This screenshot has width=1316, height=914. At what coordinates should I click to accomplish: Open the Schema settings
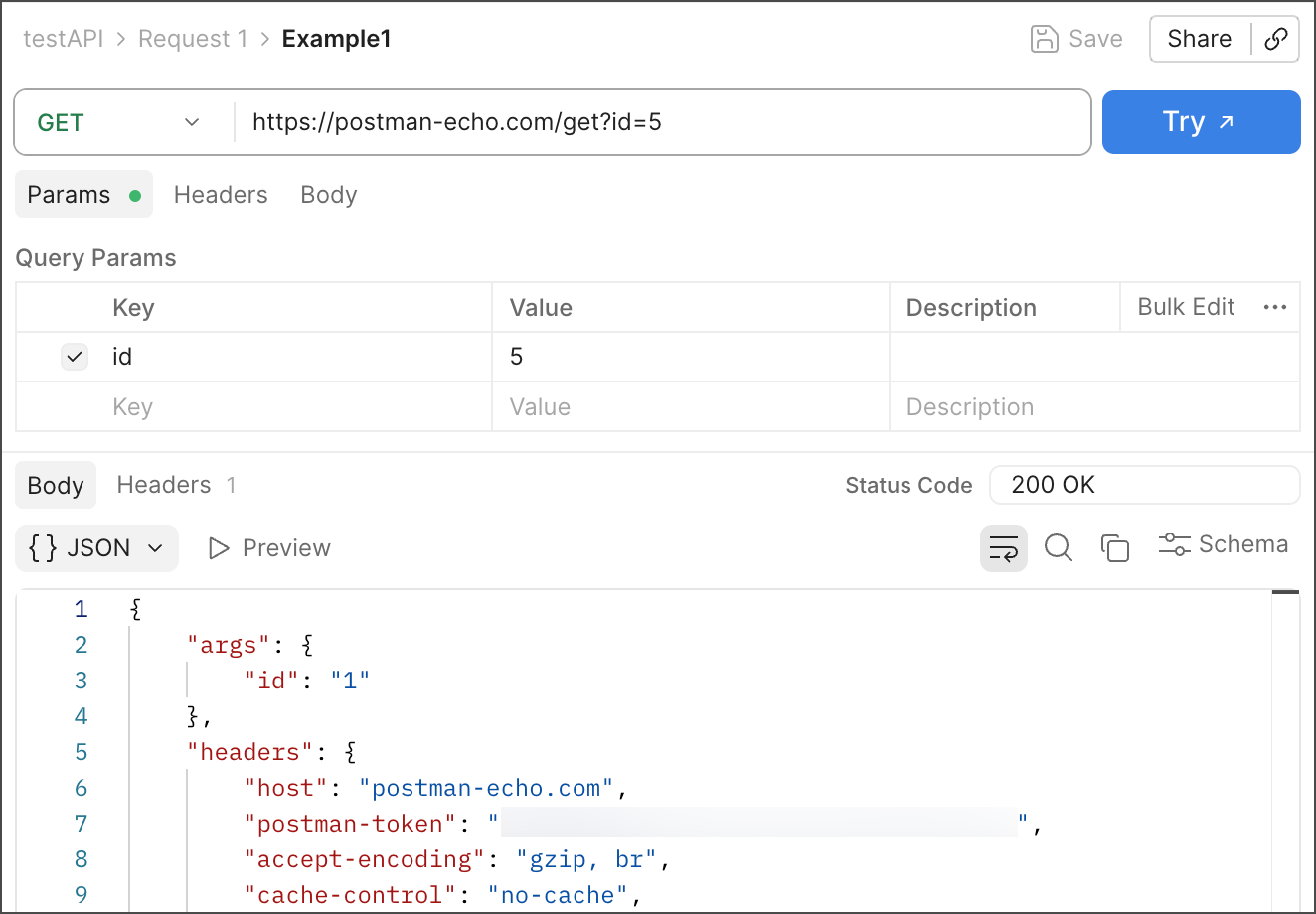[1224, 544]
